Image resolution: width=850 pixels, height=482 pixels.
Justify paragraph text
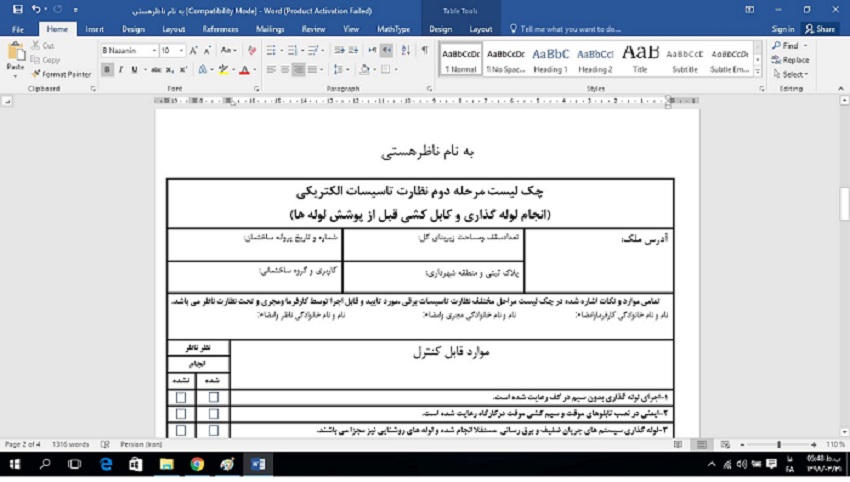312,69
